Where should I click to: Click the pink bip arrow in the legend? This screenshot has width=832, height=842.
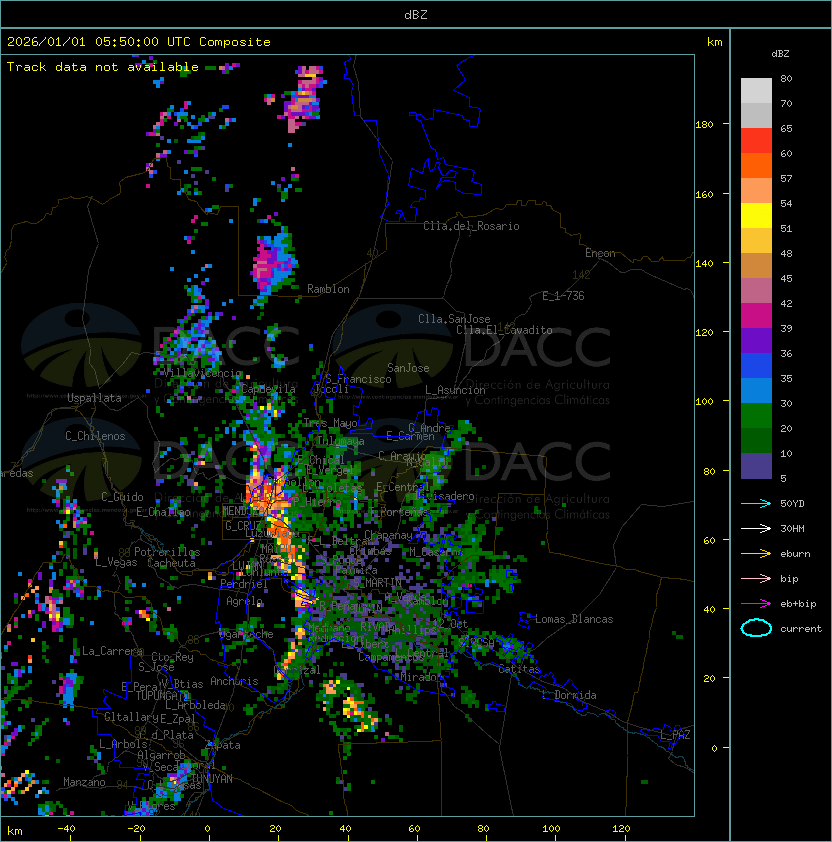pos(756,578)
